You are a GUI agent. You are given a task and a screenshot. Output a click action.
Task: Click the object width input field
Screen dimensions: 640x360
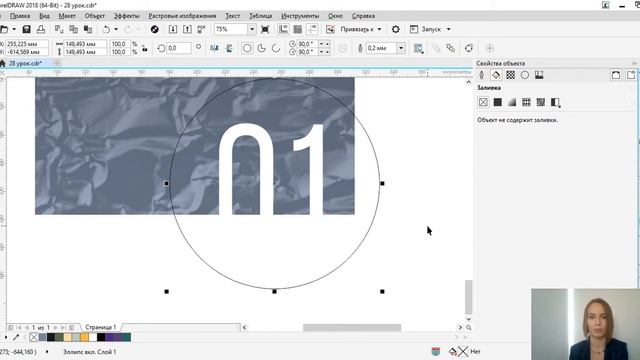(85, 44)
